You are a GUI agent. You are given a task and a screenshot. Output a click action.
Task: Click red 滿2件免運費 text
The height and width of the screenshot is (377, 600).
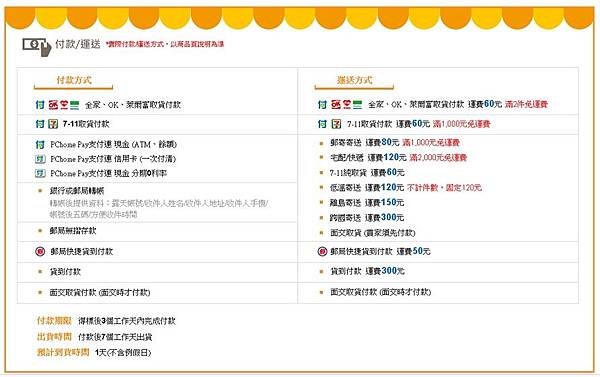pyautogui.click(x=526, y=104)
